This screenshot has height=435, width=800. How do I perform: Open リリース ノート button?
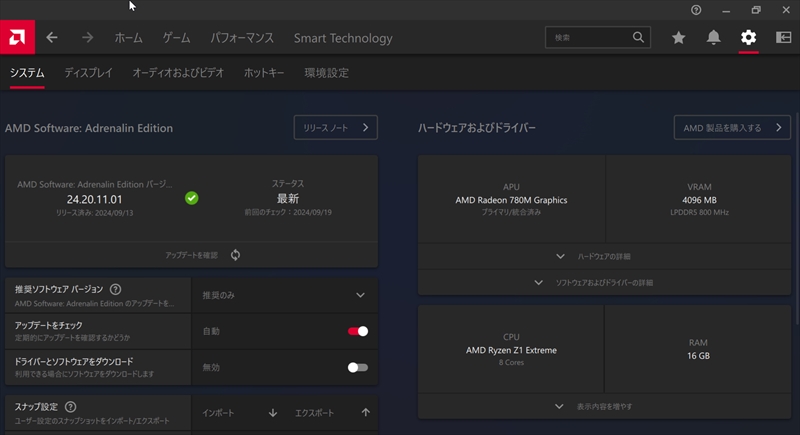coord(336,127)
